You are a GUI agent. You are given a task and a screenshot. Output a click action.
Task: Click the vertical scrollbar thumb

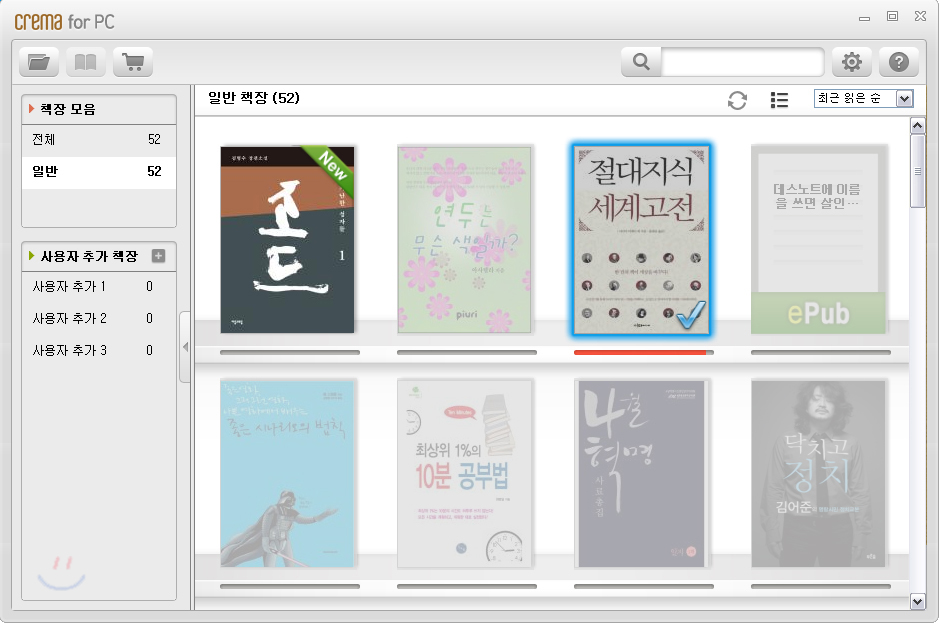click(917, 171)
